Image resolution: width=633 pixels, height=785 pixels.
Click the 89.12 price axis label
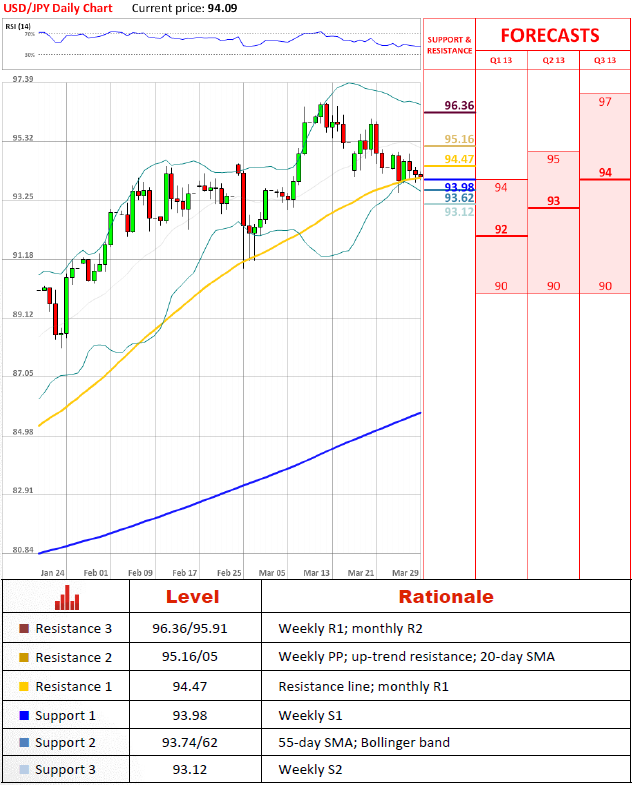pos(23,314)
